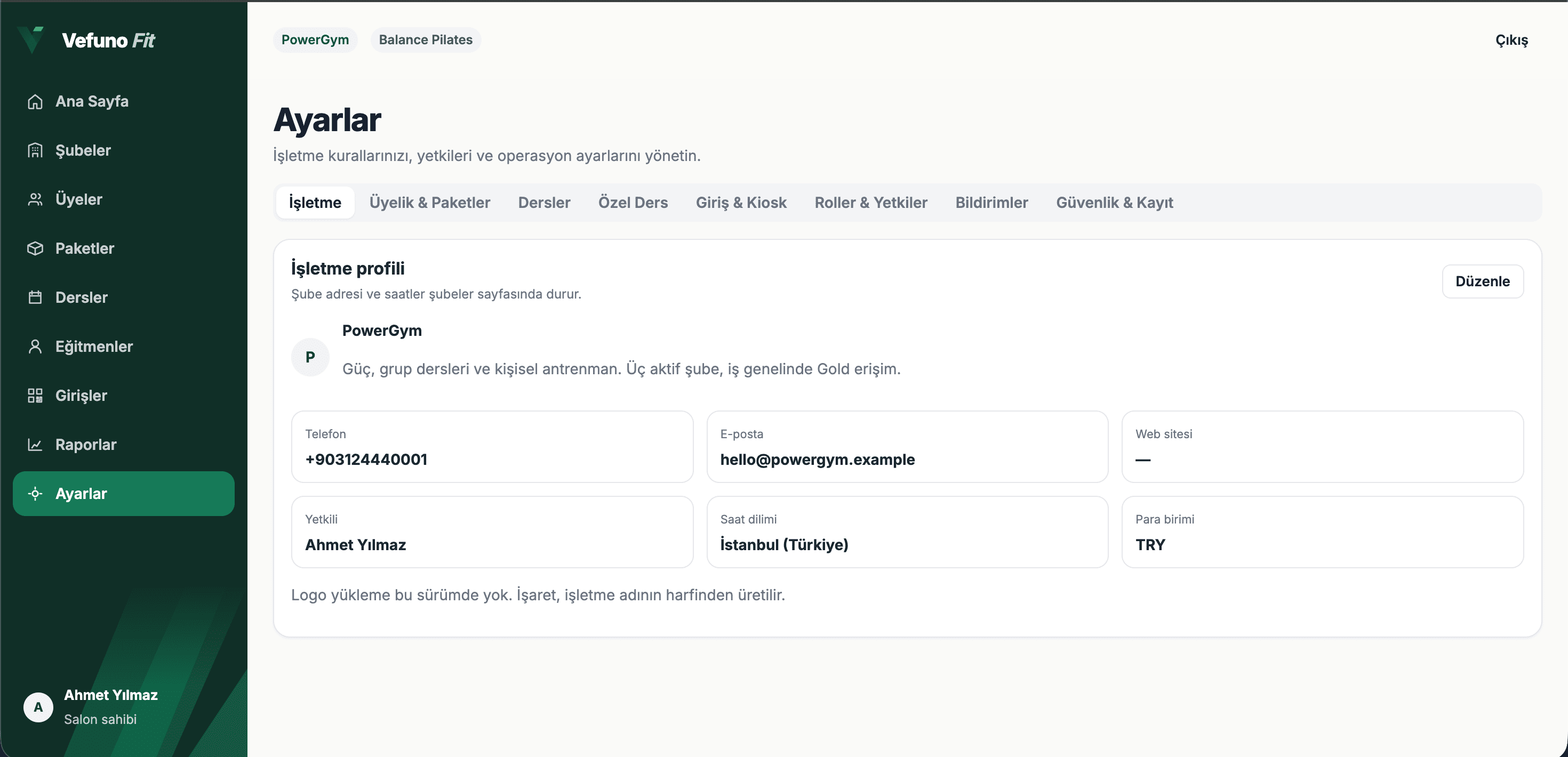1568x757 pixels.
Task: Click the Ayarlar page heading
Action: pyautogui.click(x=327, y=120)
